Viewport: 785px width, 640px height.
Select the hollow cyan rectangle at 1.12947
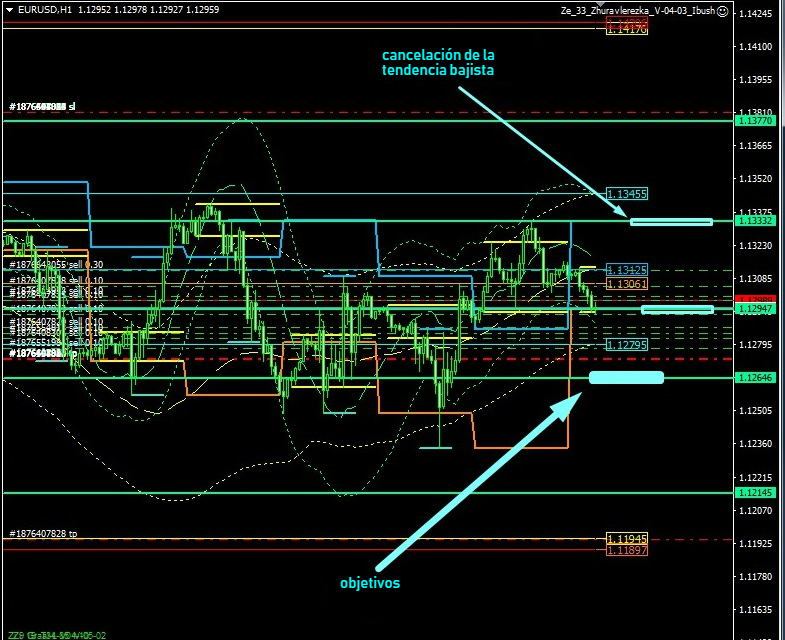click(677, 310)
